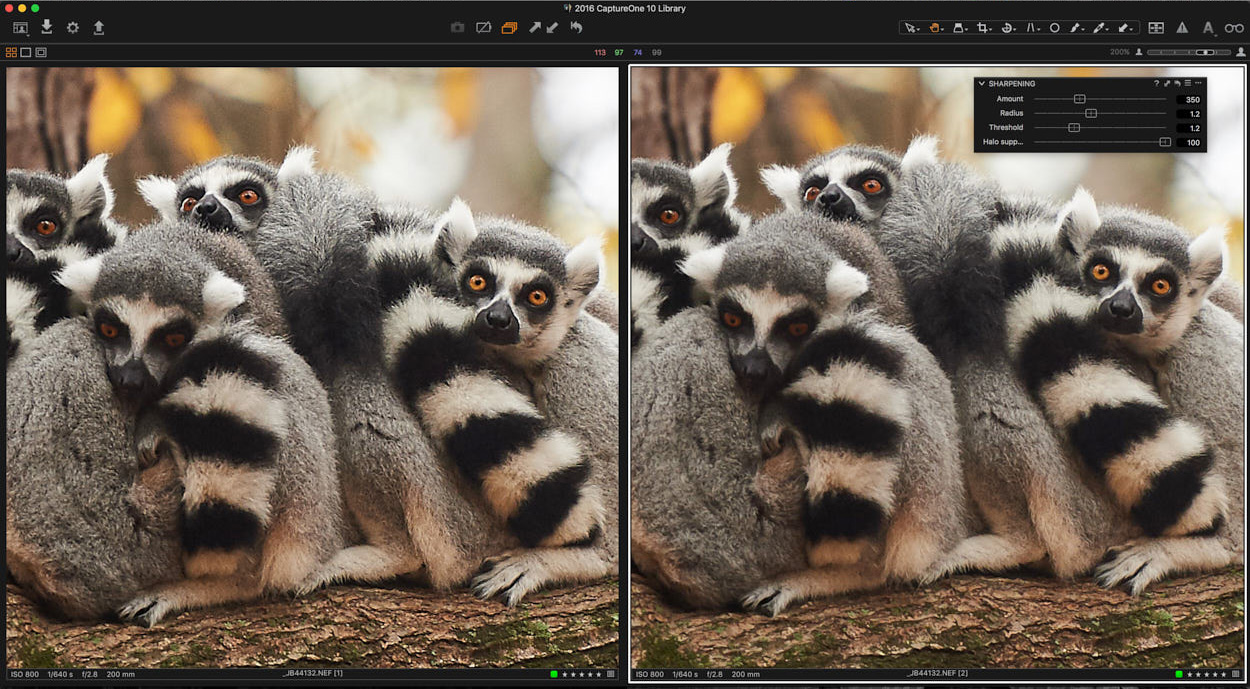Select the Pan hand cursor tool
This screenshot has width=1250, height=689.
934,28
